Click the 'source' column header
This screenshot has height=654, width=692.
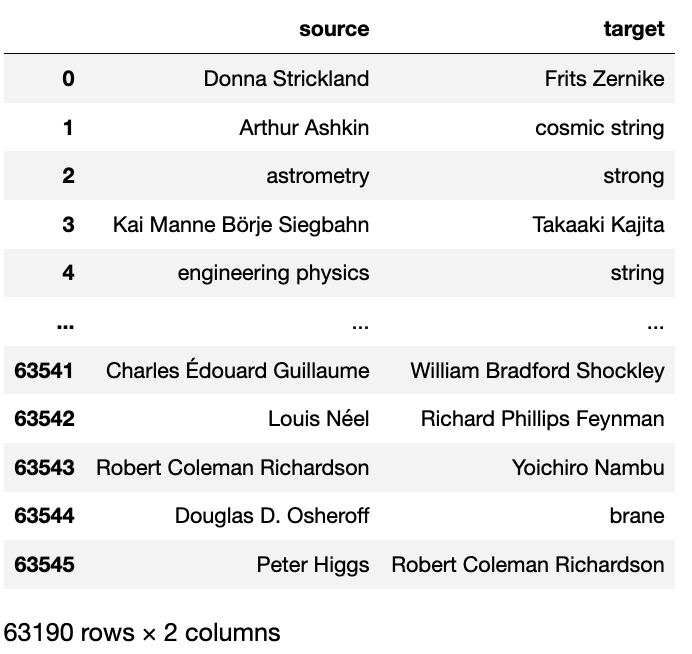[x=334, y=29]
